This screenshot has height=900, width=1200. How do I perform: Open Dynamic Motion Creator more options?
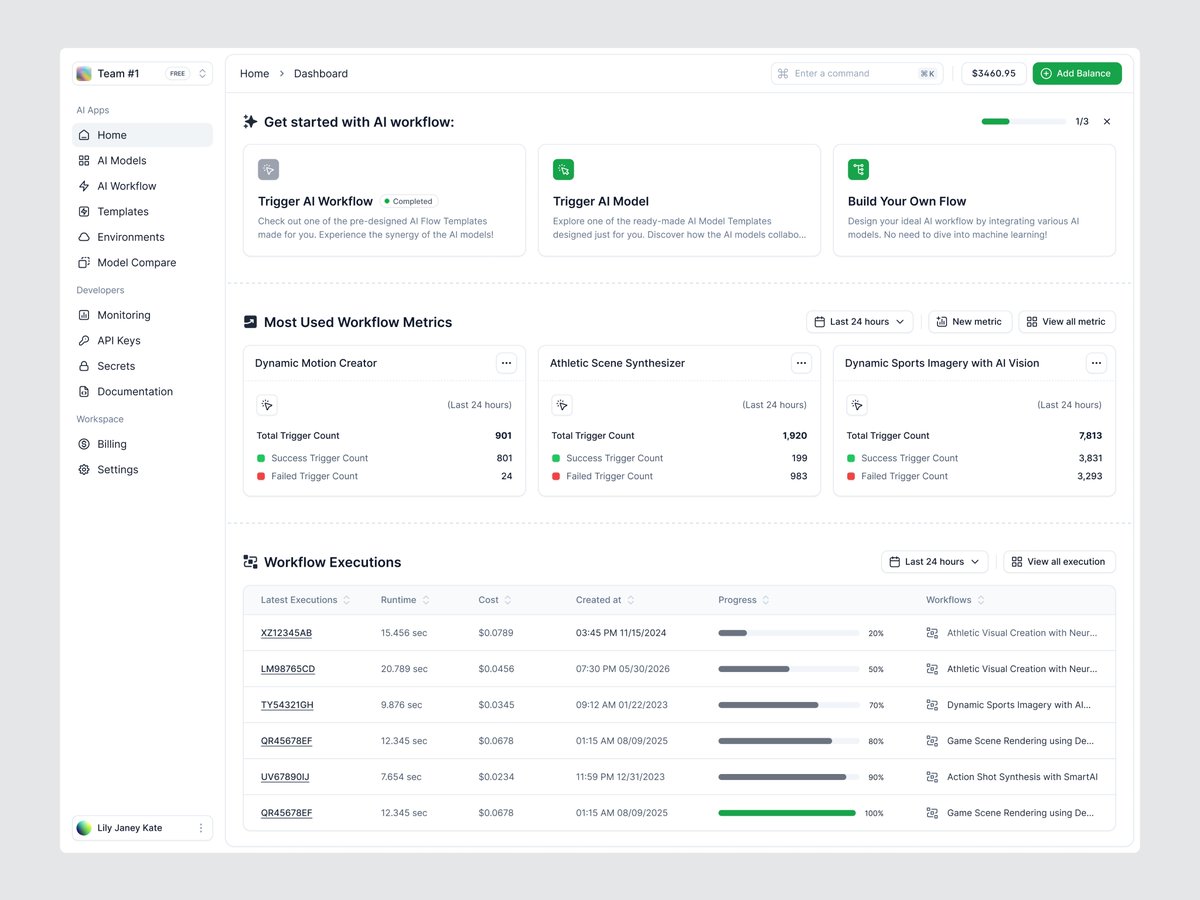click(507, 363)
